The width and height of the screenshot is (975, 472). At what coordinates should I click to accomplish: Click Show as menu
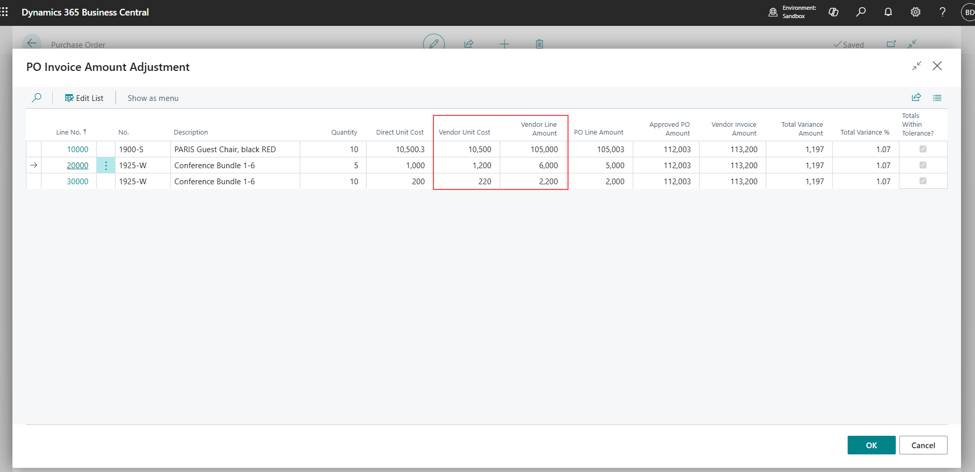pos(153,98)
